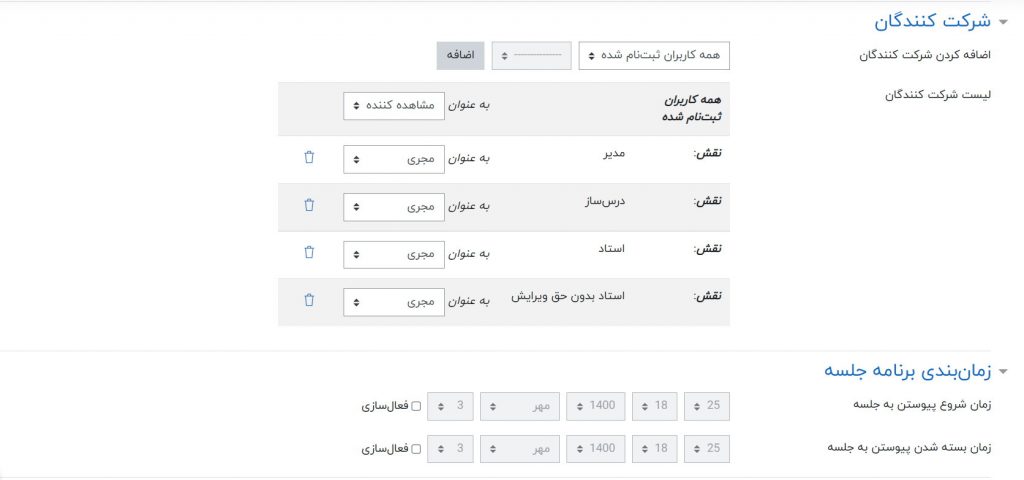
Task: Change مدیر role type dropdown from مجری
Action: [x=380, y=160]
